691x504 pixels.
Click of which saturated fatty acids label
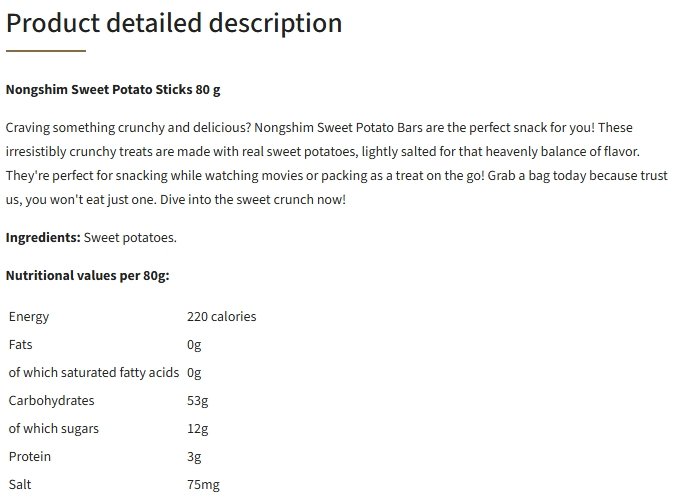click(94, 372)
